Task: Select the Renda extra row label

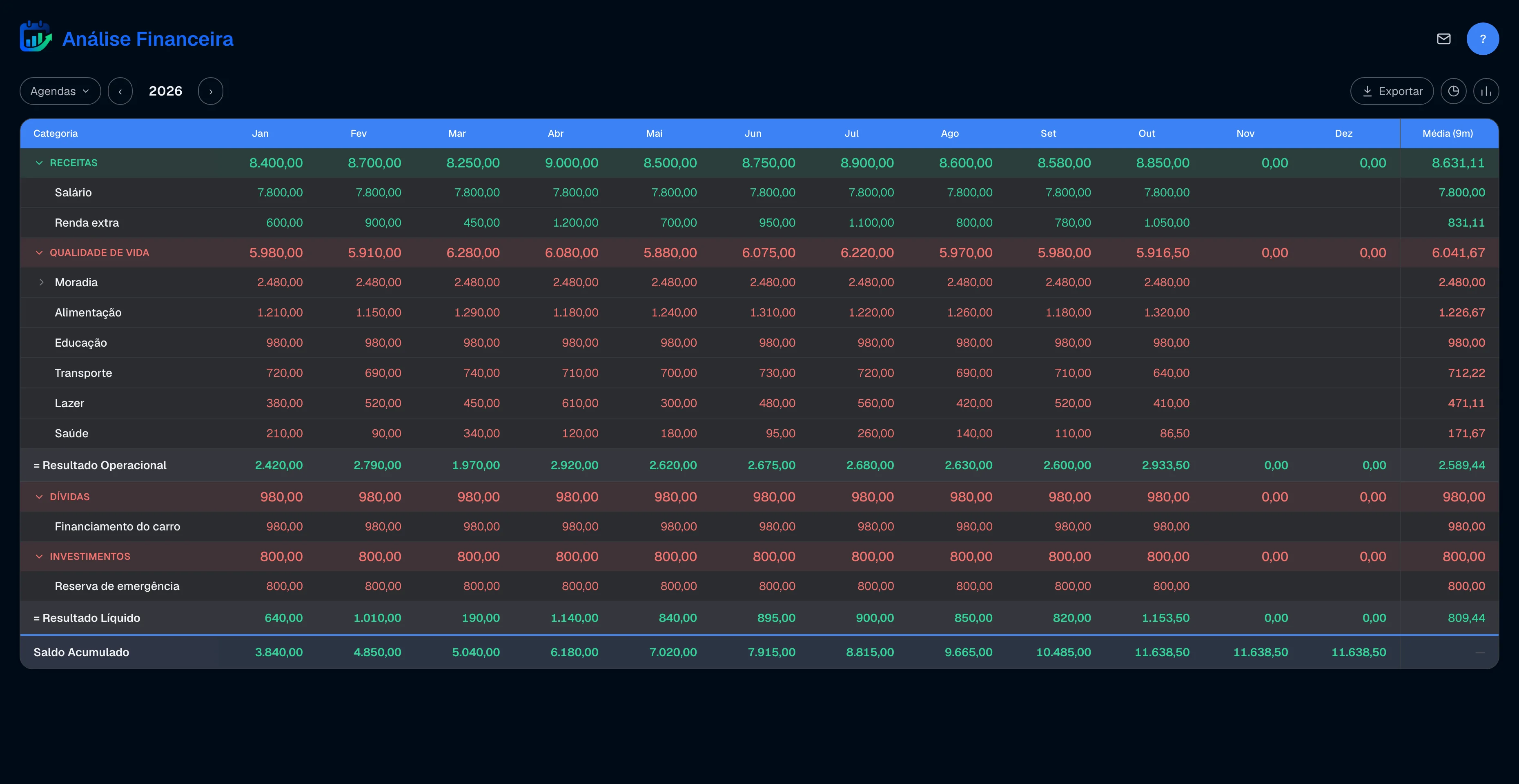Action: coord(87,223)
